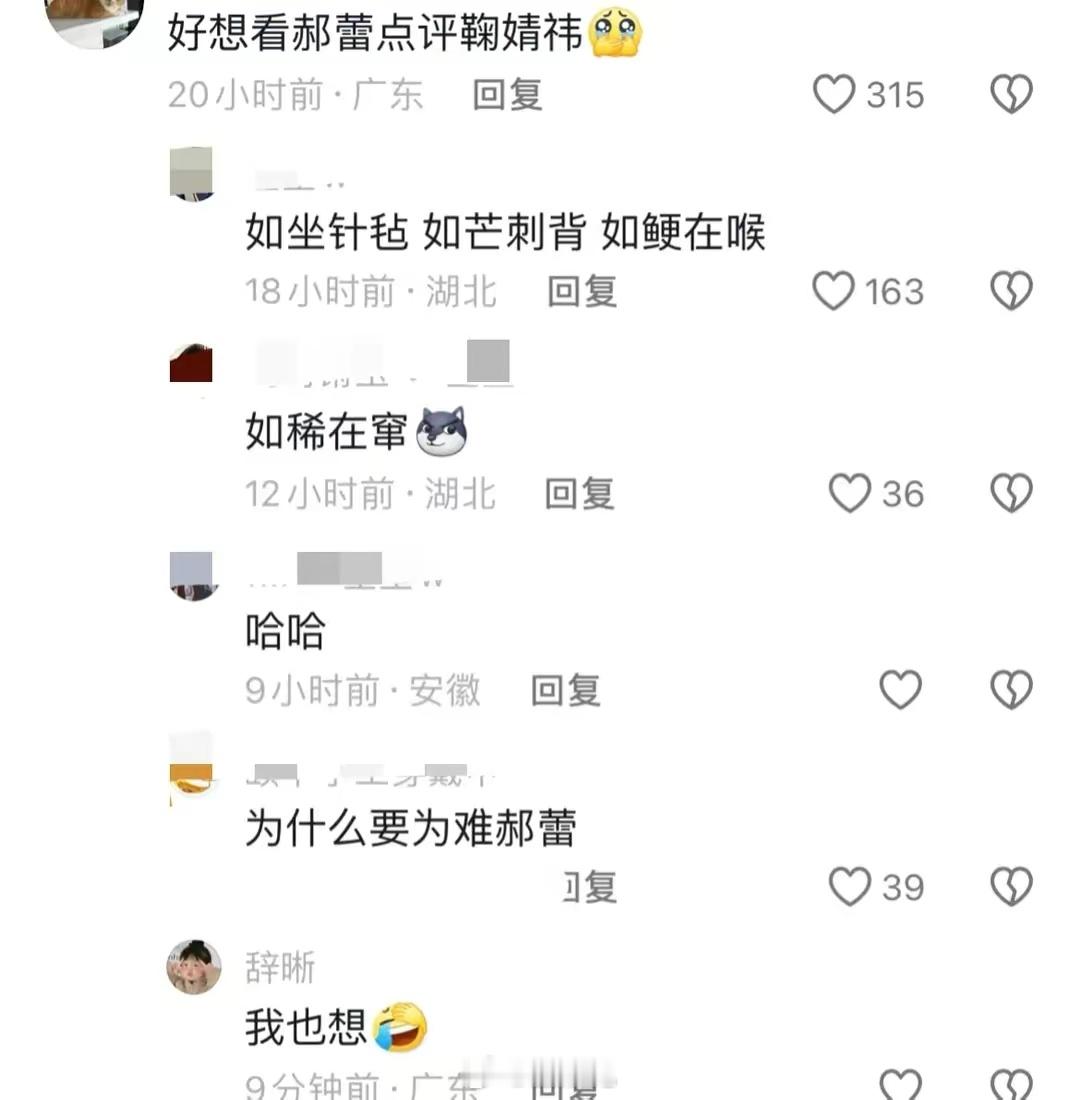Dislike the comment about 郝蕾点评鞠婧祎
The width and height of the screenshot is (1080, 1100).
(1011, 94)
